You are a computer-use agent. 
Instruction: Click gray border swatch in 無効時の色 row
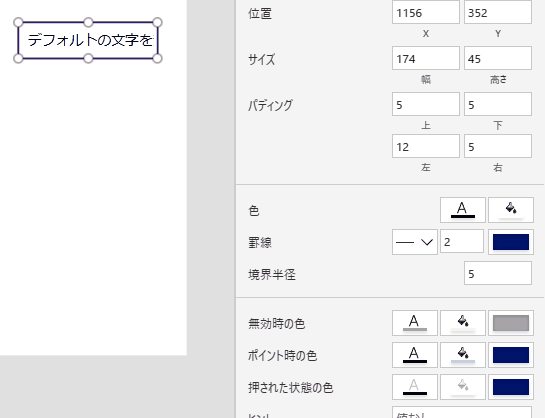[x=511, y=323]
